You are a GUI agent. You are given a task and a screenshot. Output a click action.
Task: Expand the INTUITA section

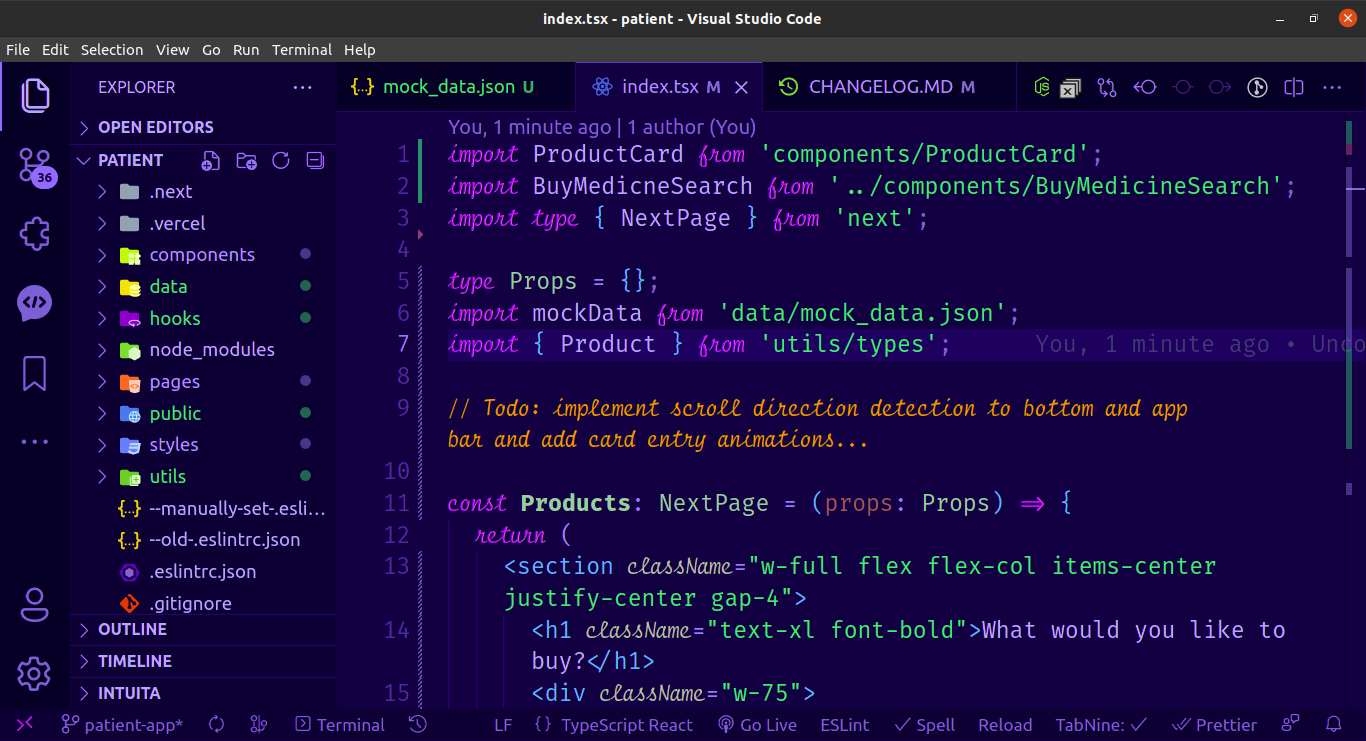[x=203, y=693]
